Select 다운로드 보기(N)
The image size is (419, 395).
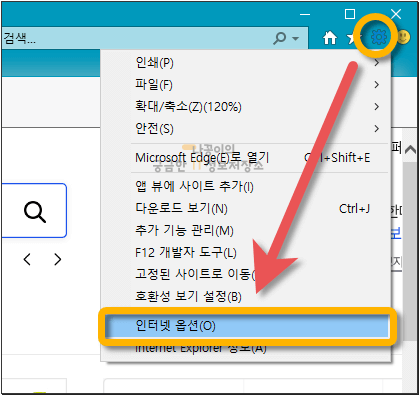click(x=246, y=209)
